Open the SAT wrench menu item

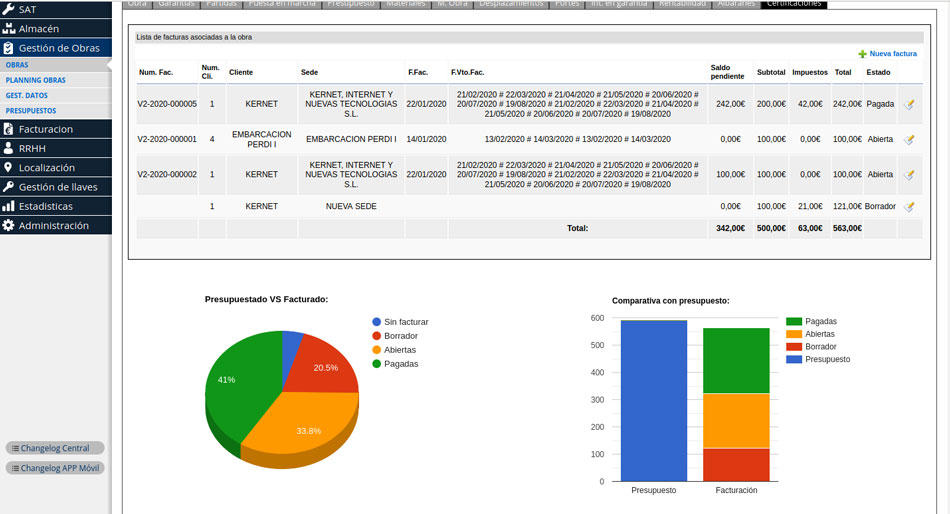point(56,9)
